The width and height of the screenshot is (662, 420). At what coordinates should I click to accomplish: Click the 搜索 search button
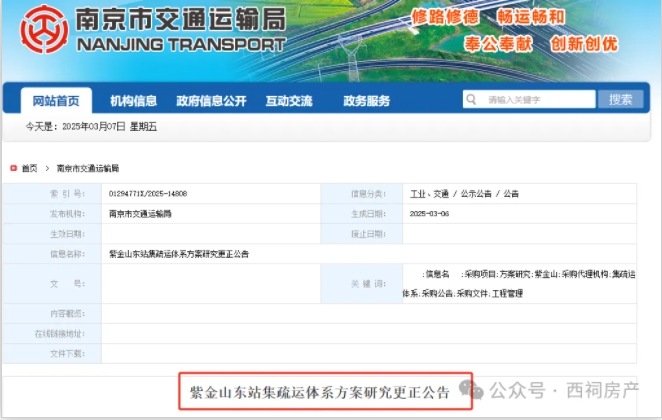point(620,100)
